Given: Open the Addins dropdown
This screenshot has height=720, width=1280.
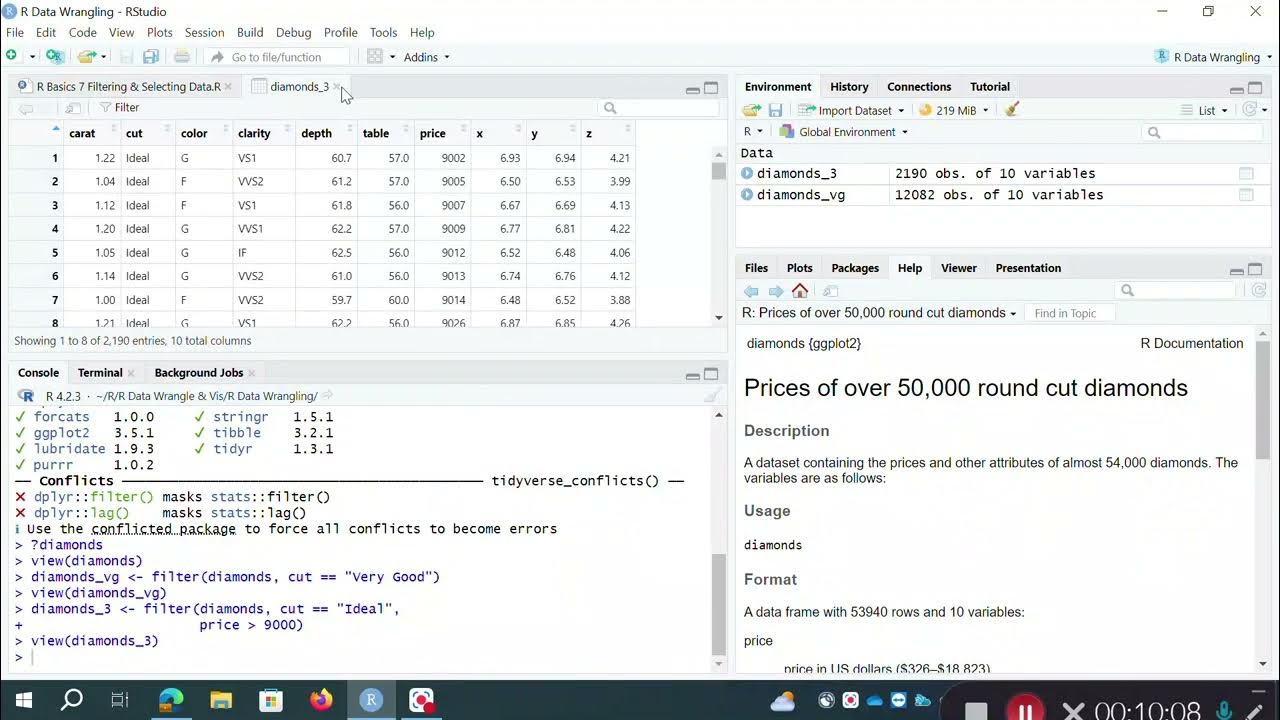Looking at the screenshot, I should (x=427, y=57).
